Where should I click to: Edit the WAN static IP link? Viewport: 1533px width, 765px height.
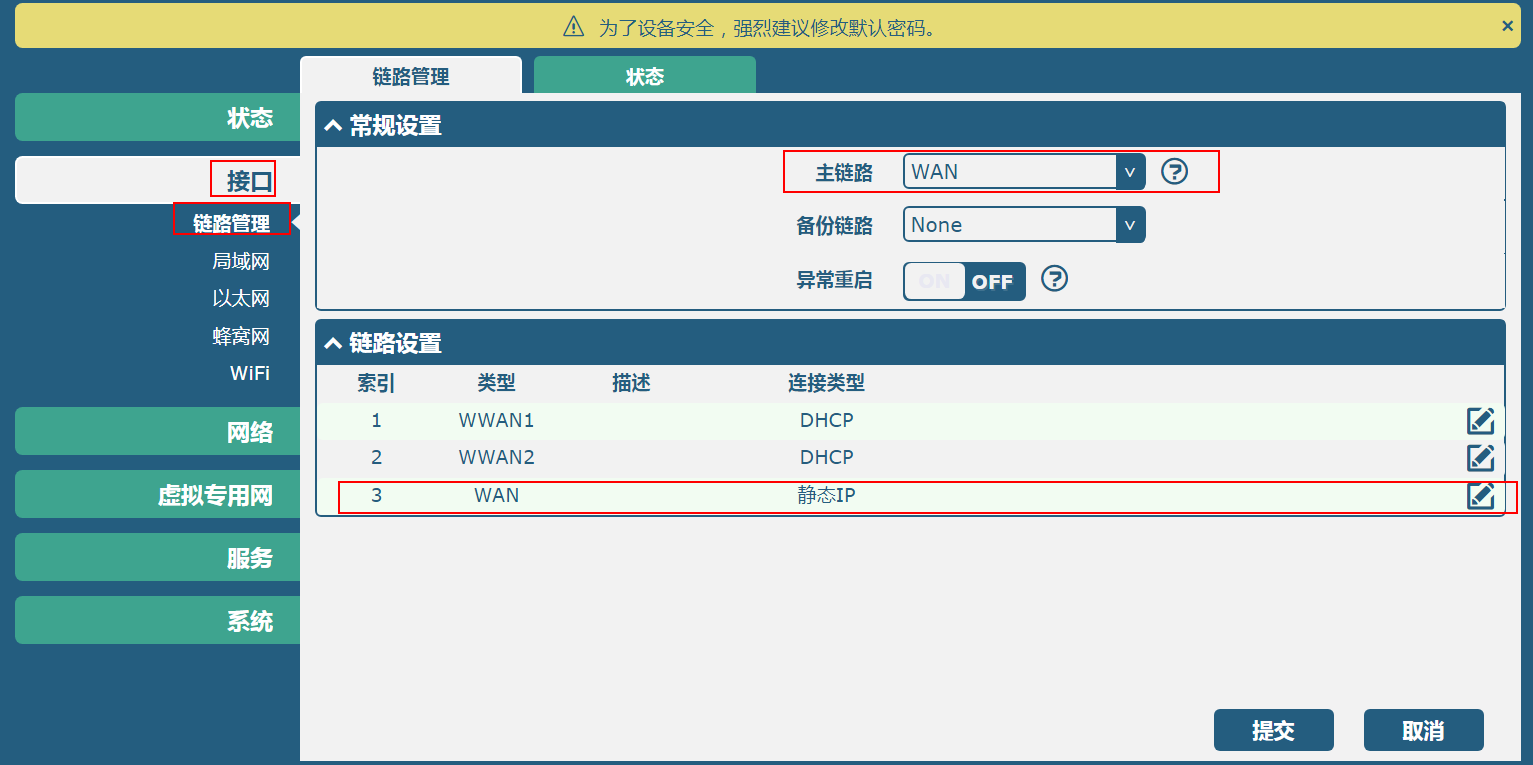click(1480, 495)
